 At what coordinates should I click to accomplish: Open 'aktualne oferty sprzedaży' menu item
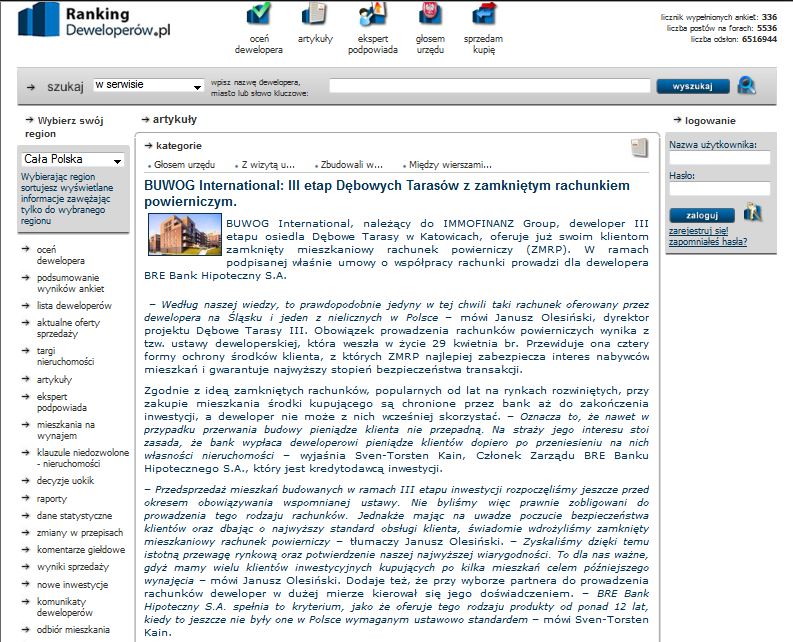(68, 328)
